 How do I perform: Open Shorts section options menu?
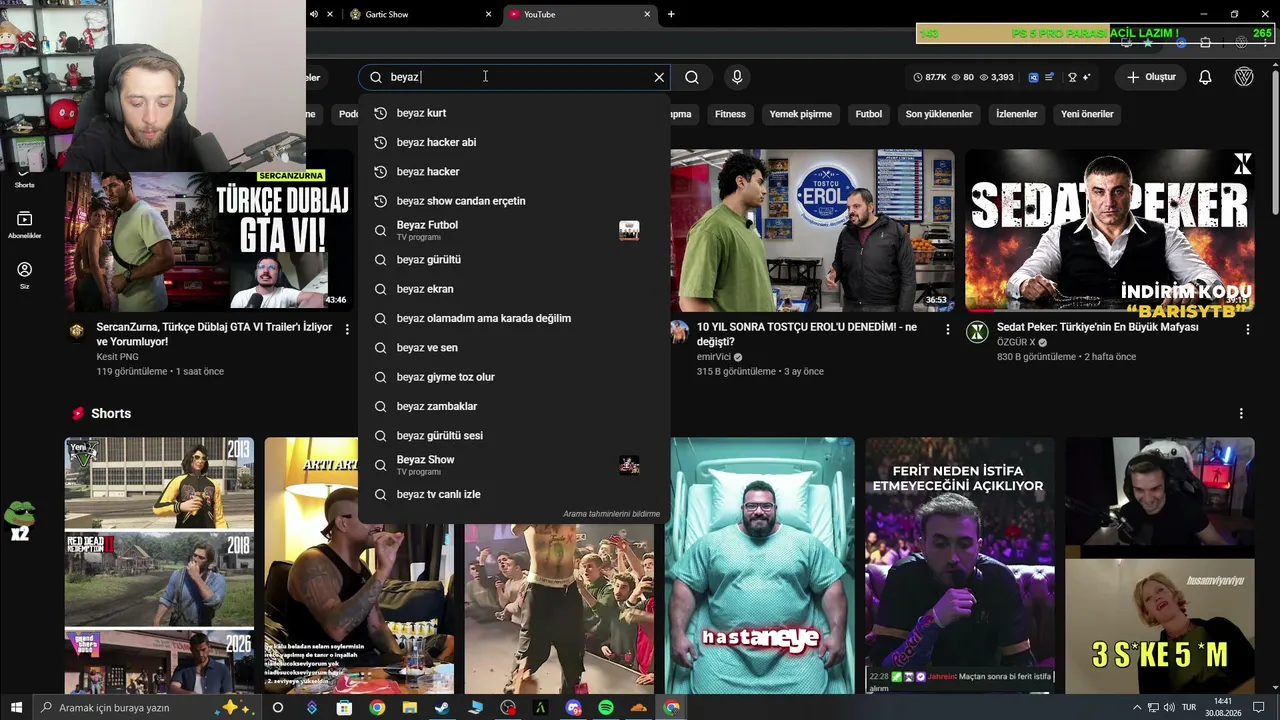coord(1241,414)
